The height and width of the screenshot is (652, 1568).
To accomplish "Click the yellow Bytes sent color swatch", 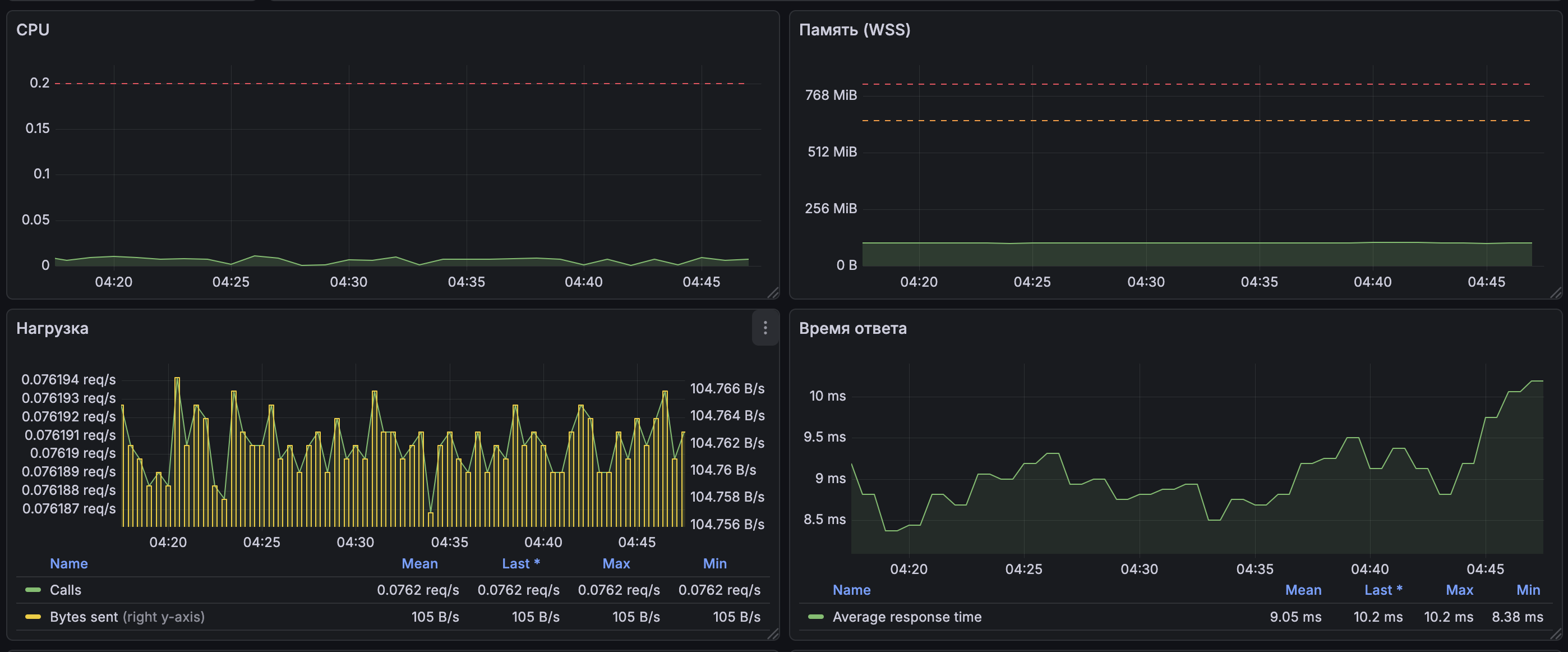I will tap(33, 617).
